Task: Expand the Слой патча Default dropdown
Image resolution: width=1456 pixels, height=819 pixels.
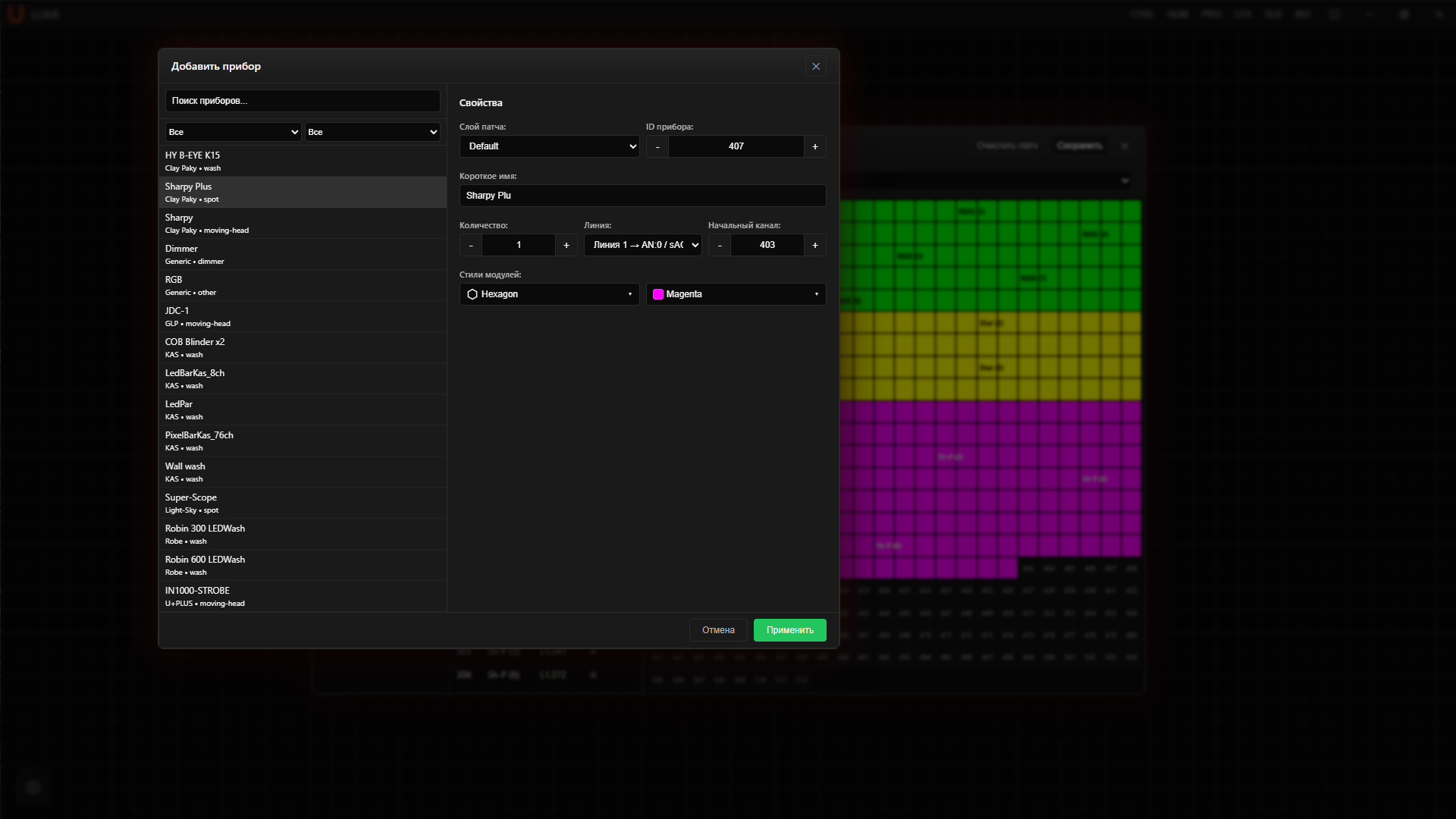Action: click(550, 146)
